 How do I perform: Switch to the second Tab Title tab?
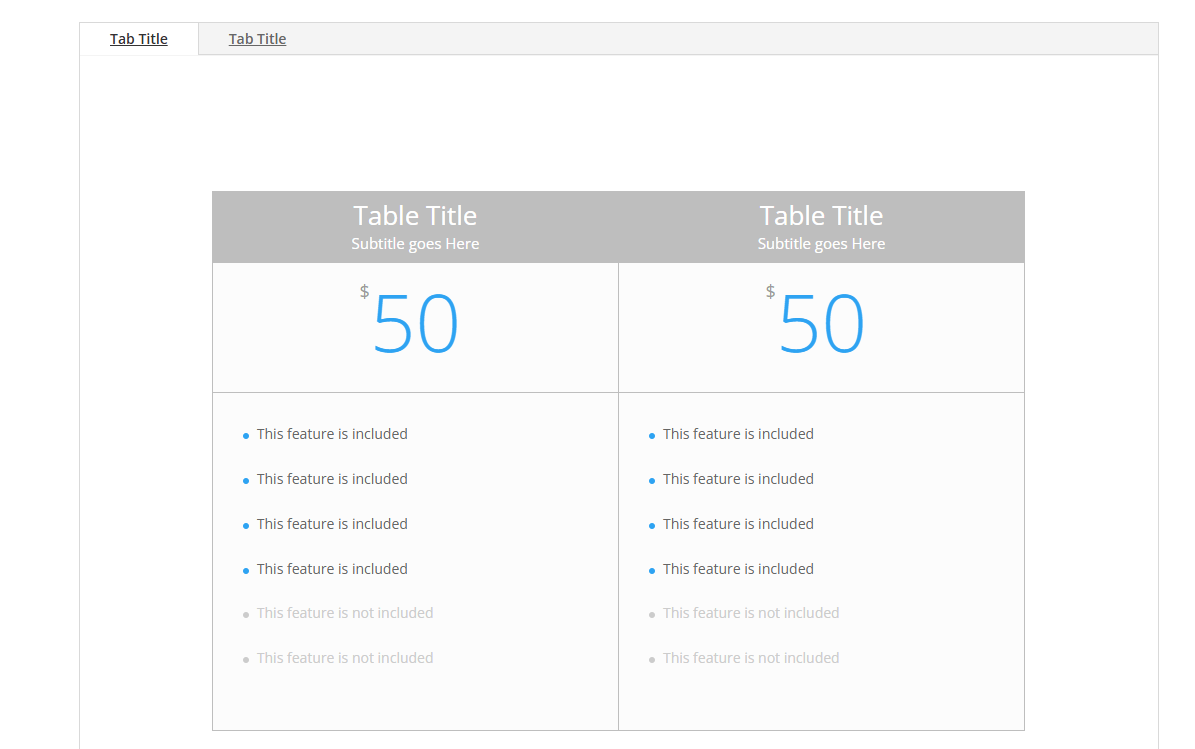click(257, 39)
